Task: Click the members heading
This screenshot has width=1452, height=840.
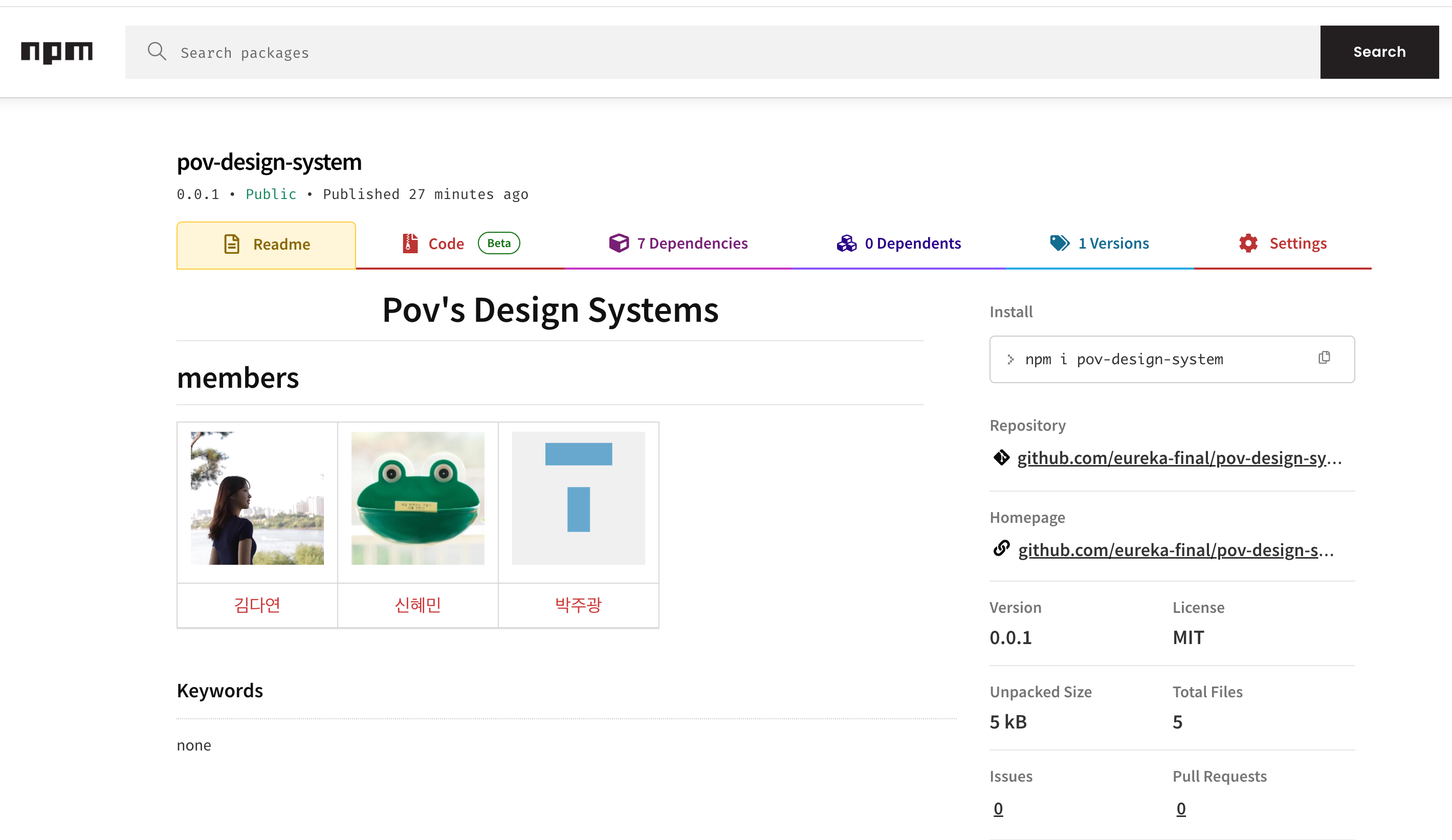Action: tap(238, 379)
